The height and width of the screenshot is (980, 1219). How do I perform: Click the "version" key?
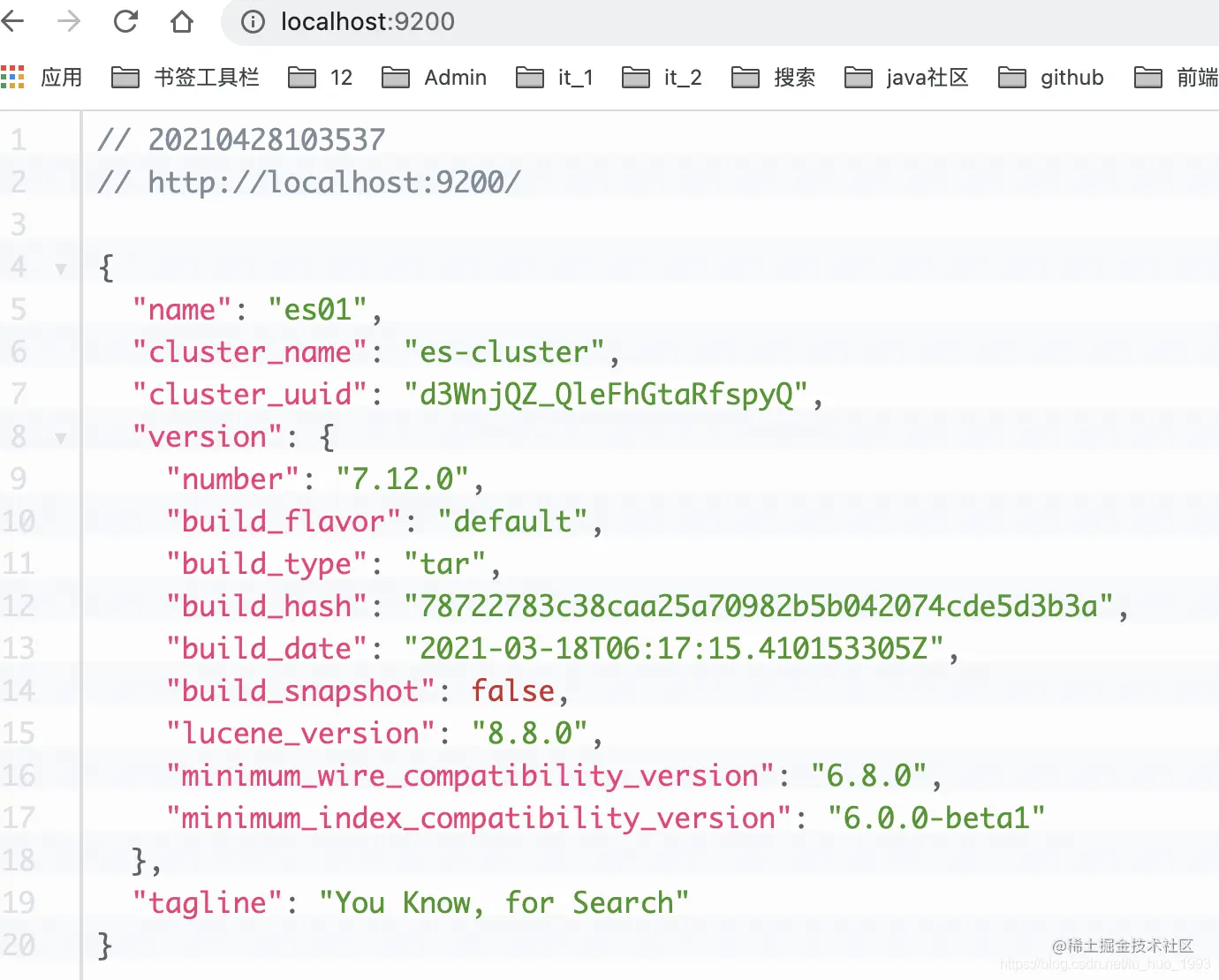tap(208, 437)
